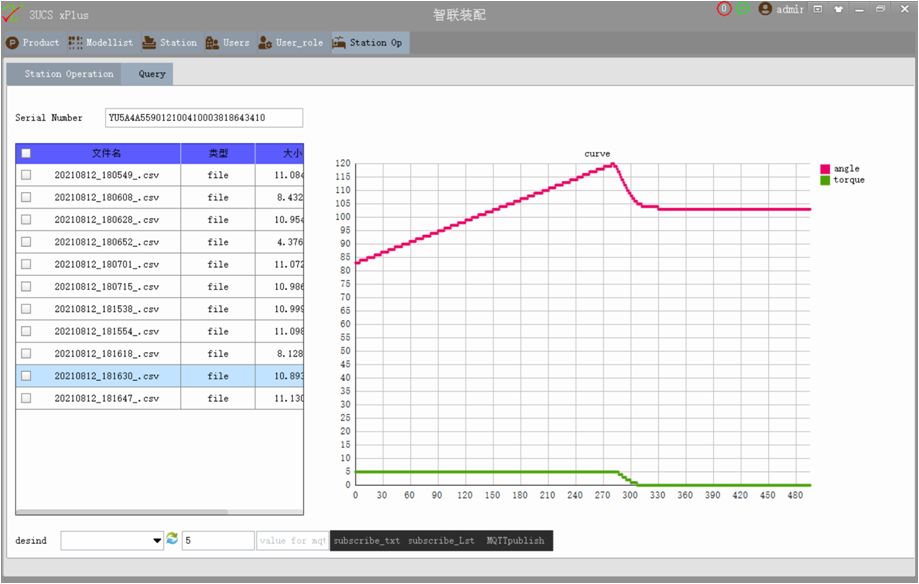Open the Users menu item
Viewport: 919px width, 584px height.
click(227, 43)
